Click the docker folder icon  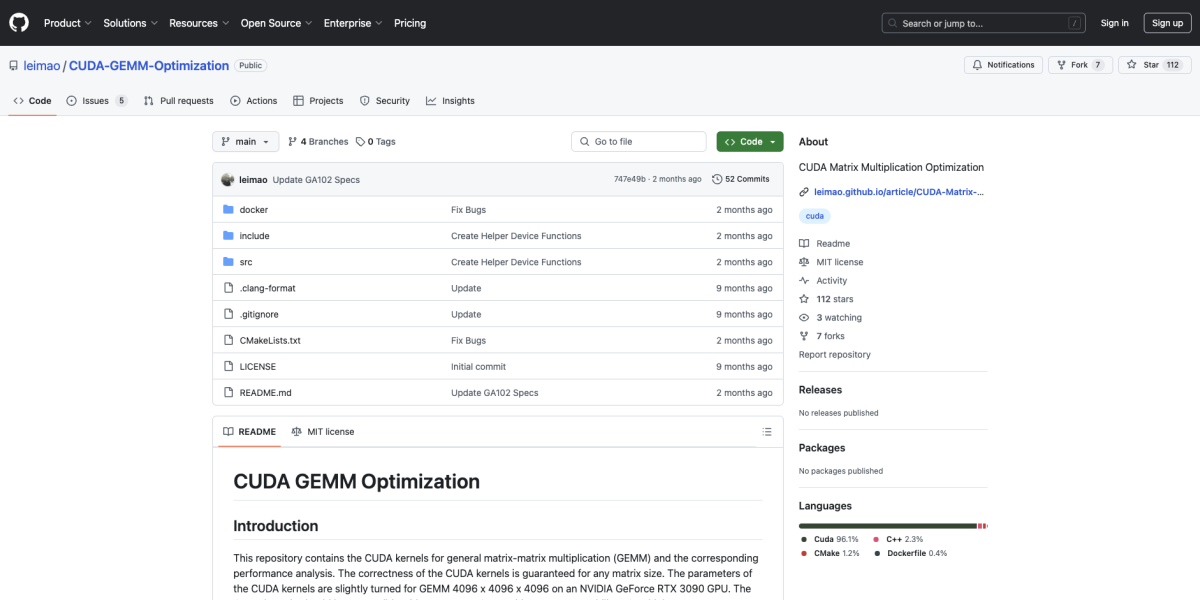[x=228, y=210]
